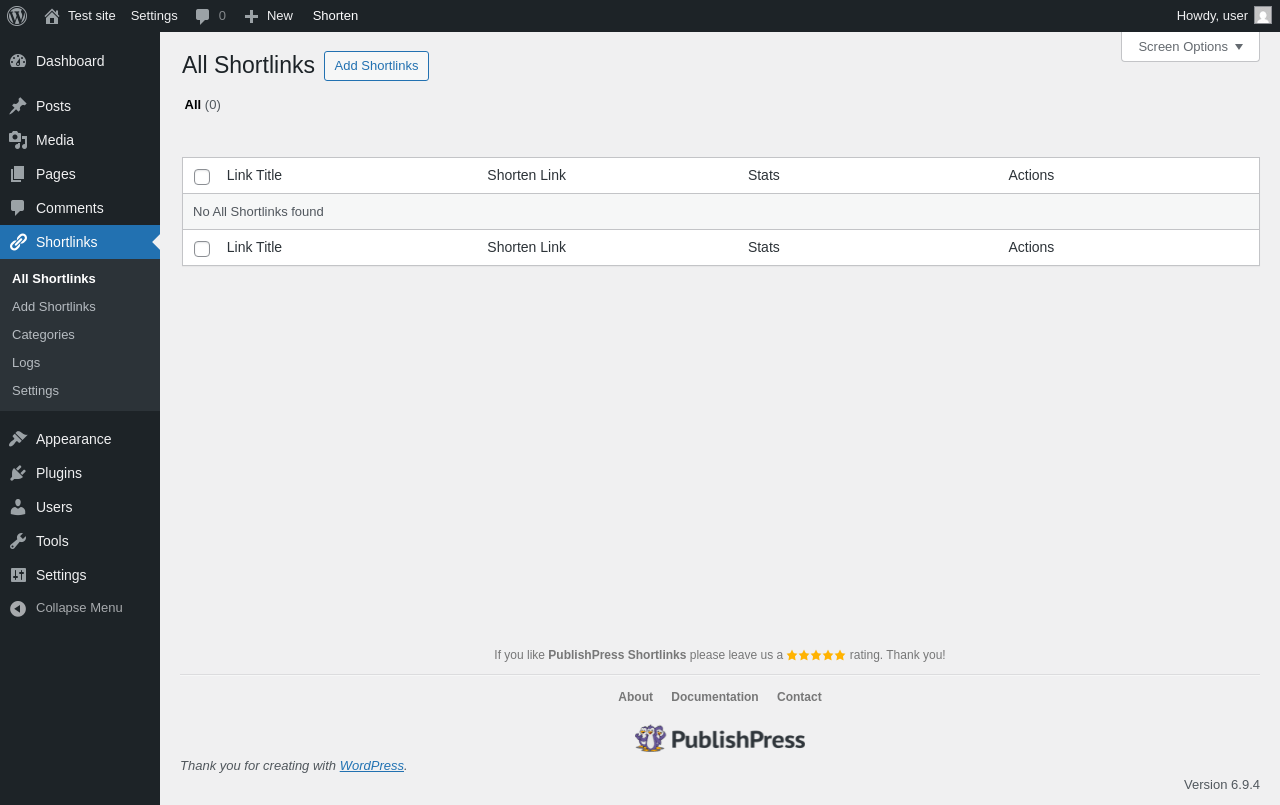Click the Pages icon in sidebar
The height and width of the screenshot is (805, 1280).
pyautogui.click(x=18, y=174)
